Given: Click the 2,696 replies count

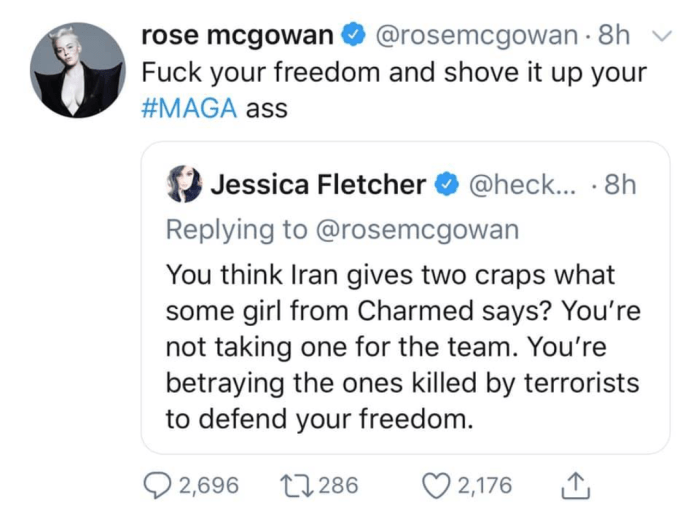Looking at the screenshot, I should [x=209, y=486].
